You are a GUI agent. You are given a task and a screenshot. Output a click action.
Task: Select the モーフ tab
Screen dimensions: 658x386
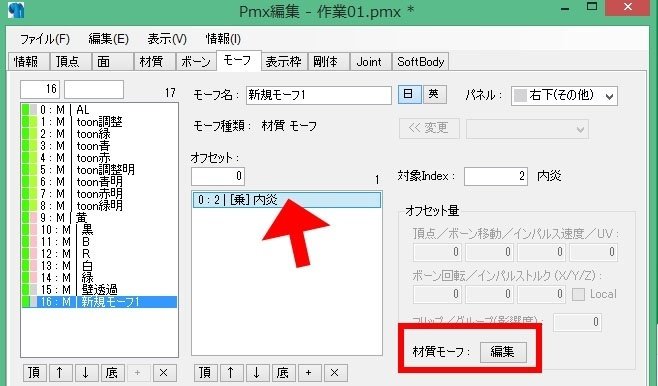(x=238, y=61)
